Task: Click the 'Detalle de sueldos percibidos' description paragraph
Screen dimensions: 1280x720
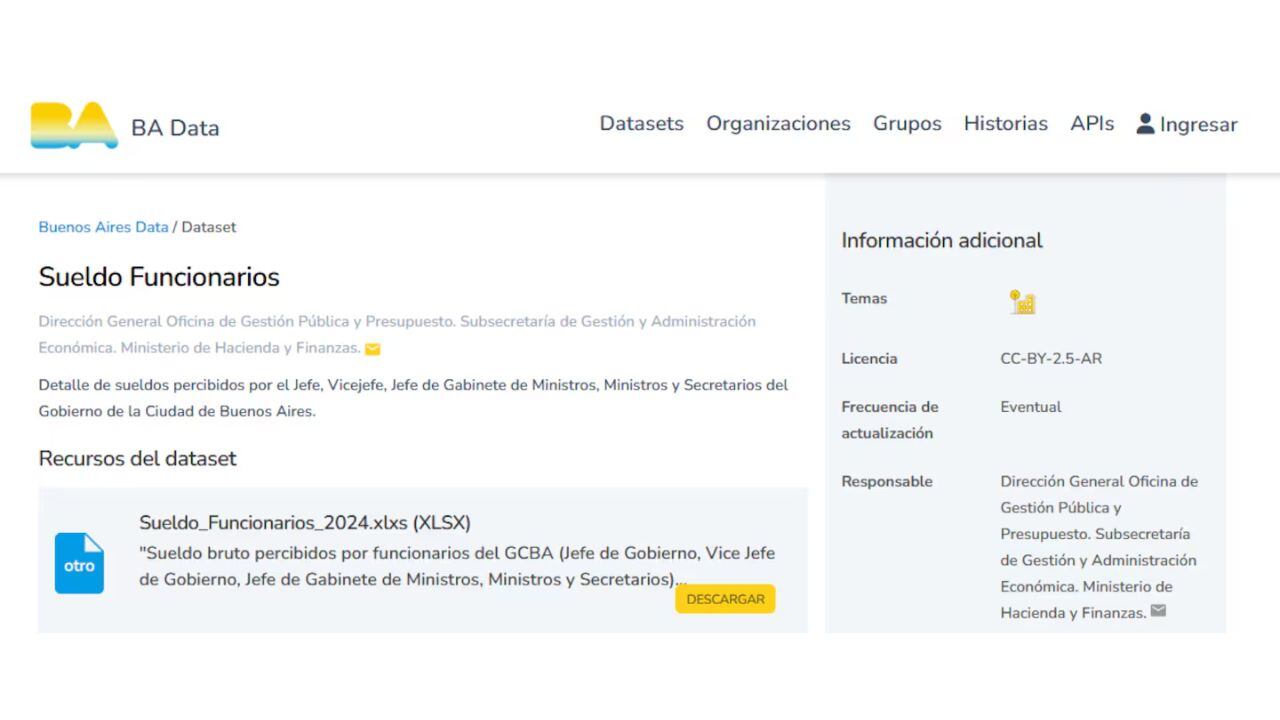Action: [413, 398]
